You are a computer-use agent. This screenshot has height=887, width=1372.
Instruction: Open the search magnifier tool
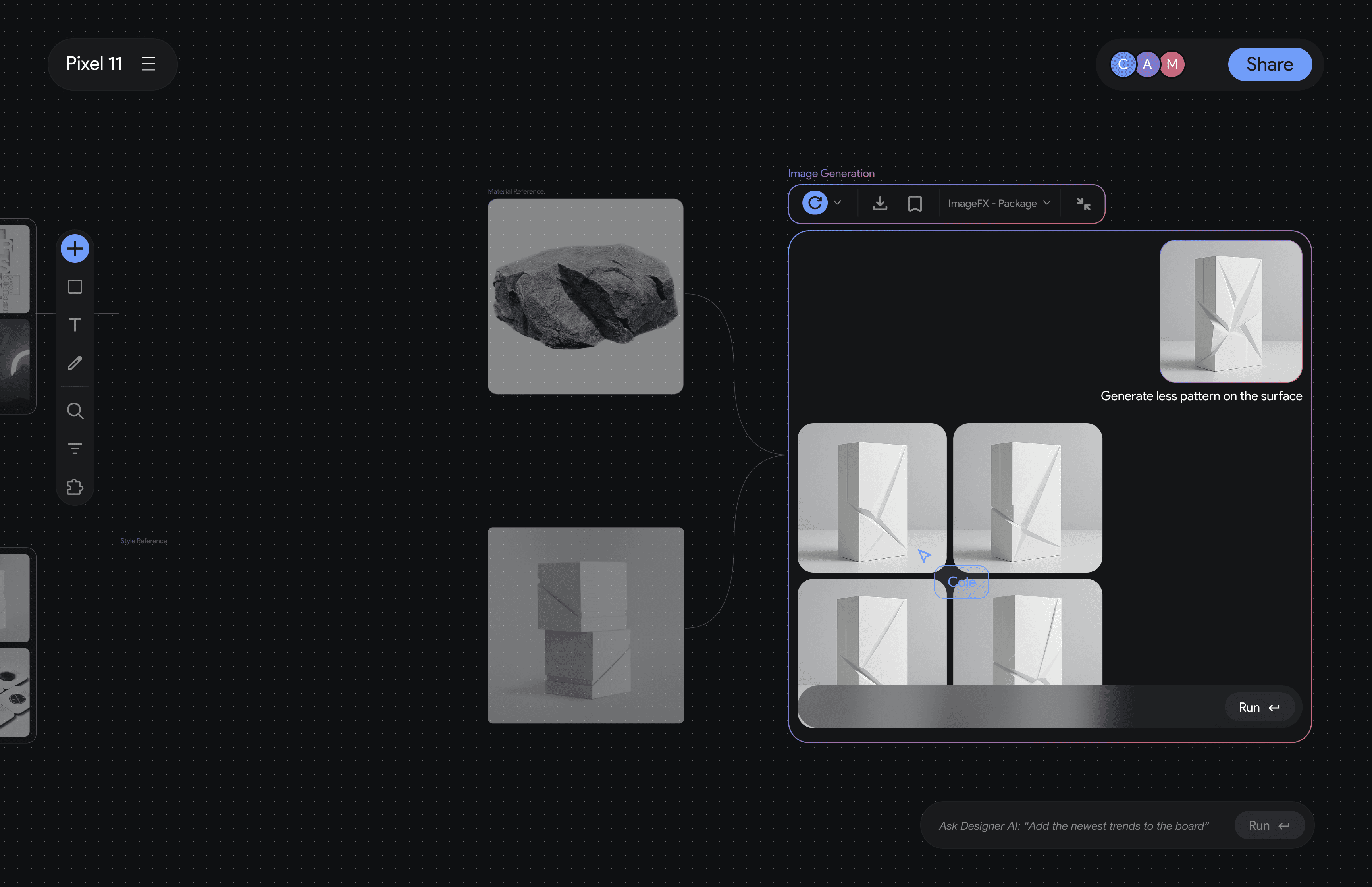pyautogui.click(x=75, y=411)
